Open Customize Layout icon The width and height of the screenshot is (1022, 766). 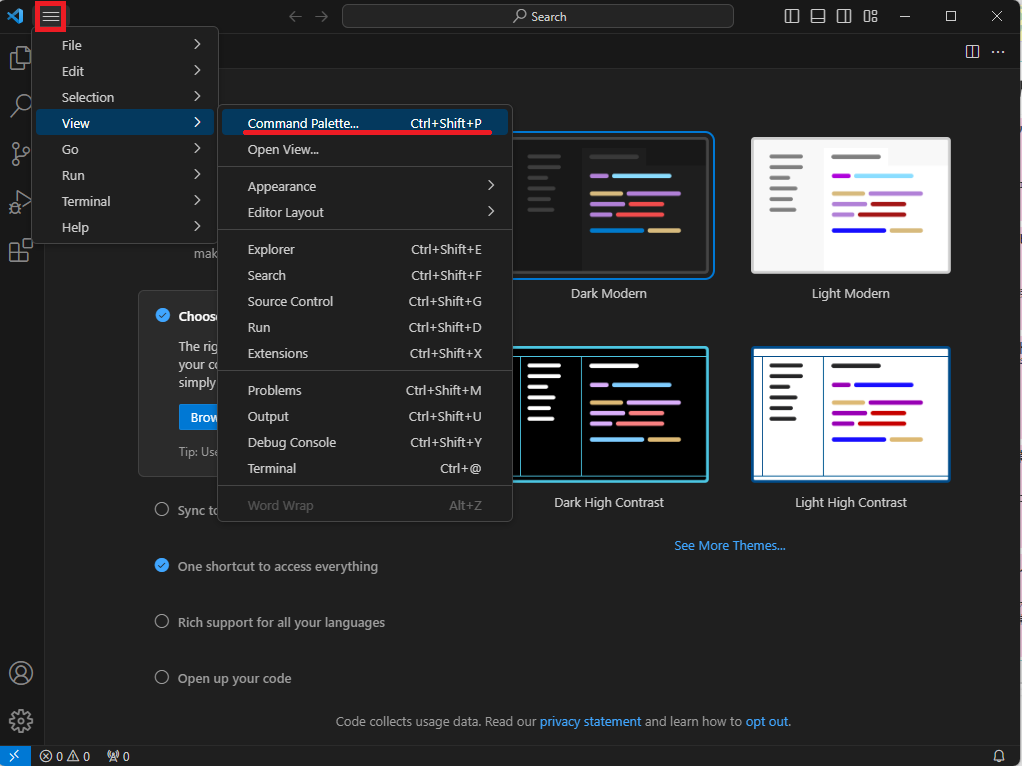(x=870, y=16)
